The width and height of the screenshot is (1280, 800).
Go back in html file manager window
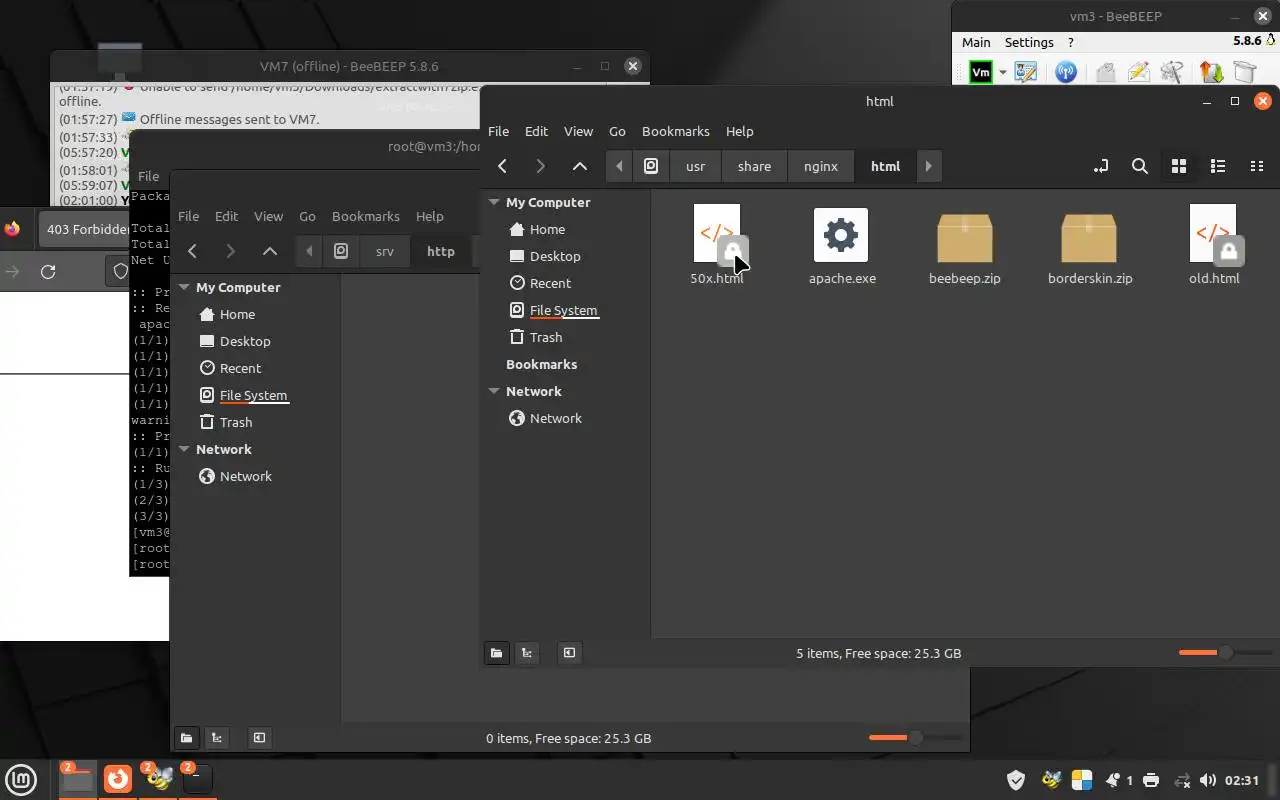[502, 166]
